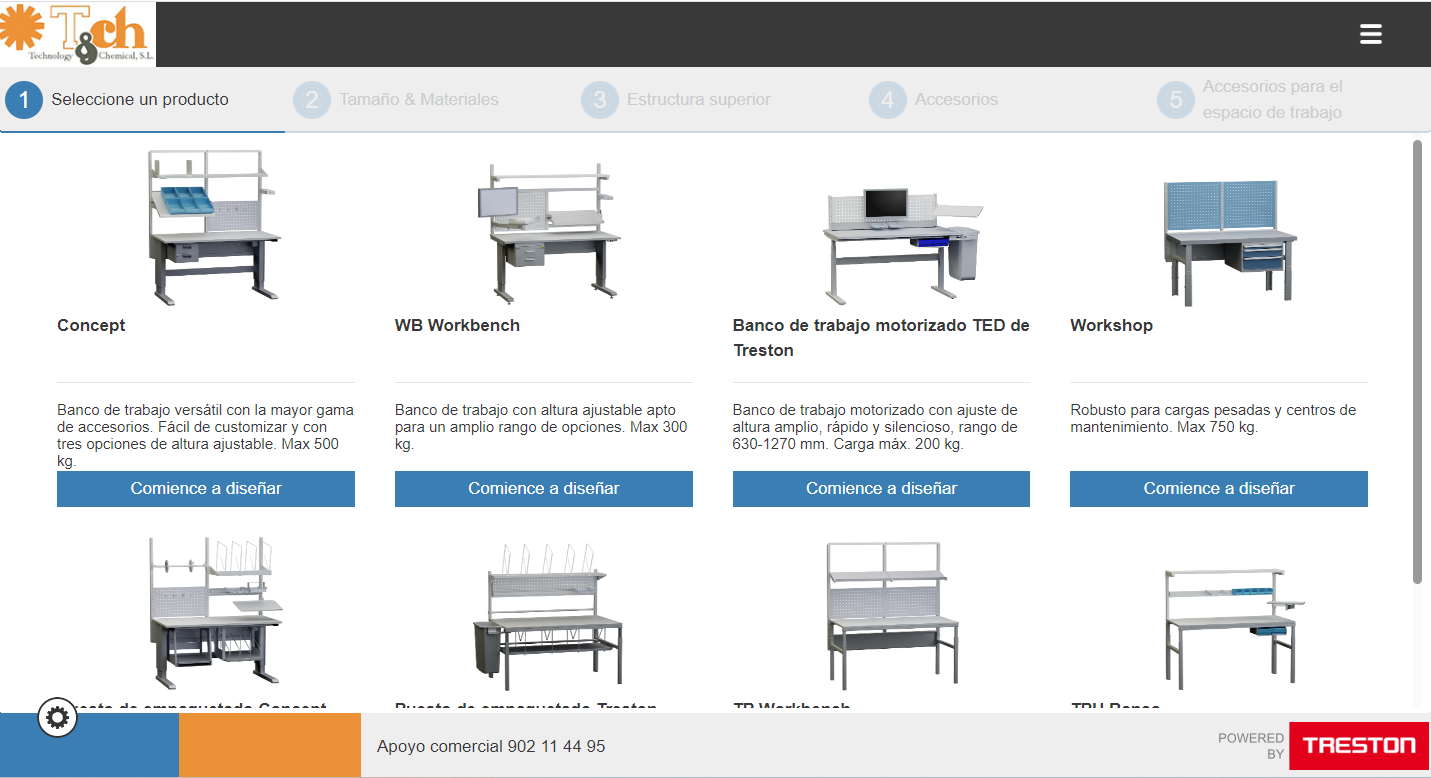Start designing the Workshop bench
Viewport: 1431px width, 778px height.
[x=1219, y=489]
